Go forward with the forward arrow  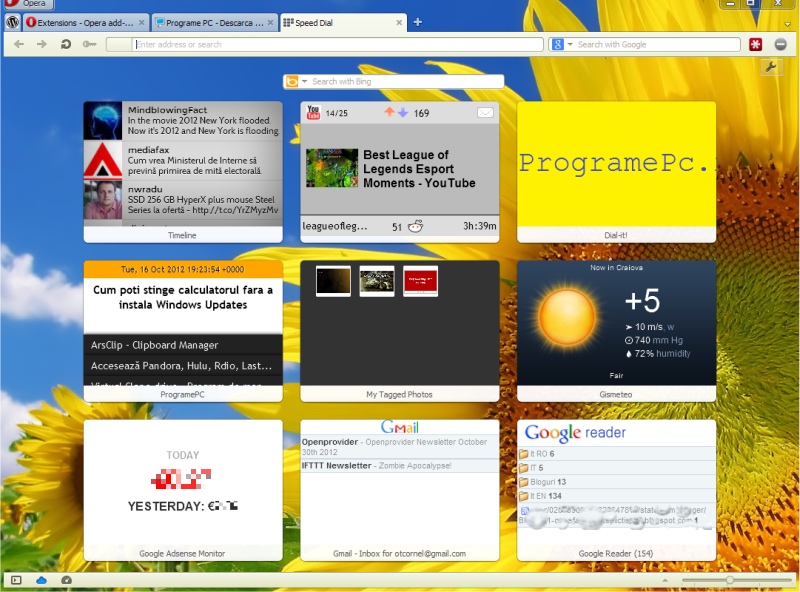[x=42, y=44]
